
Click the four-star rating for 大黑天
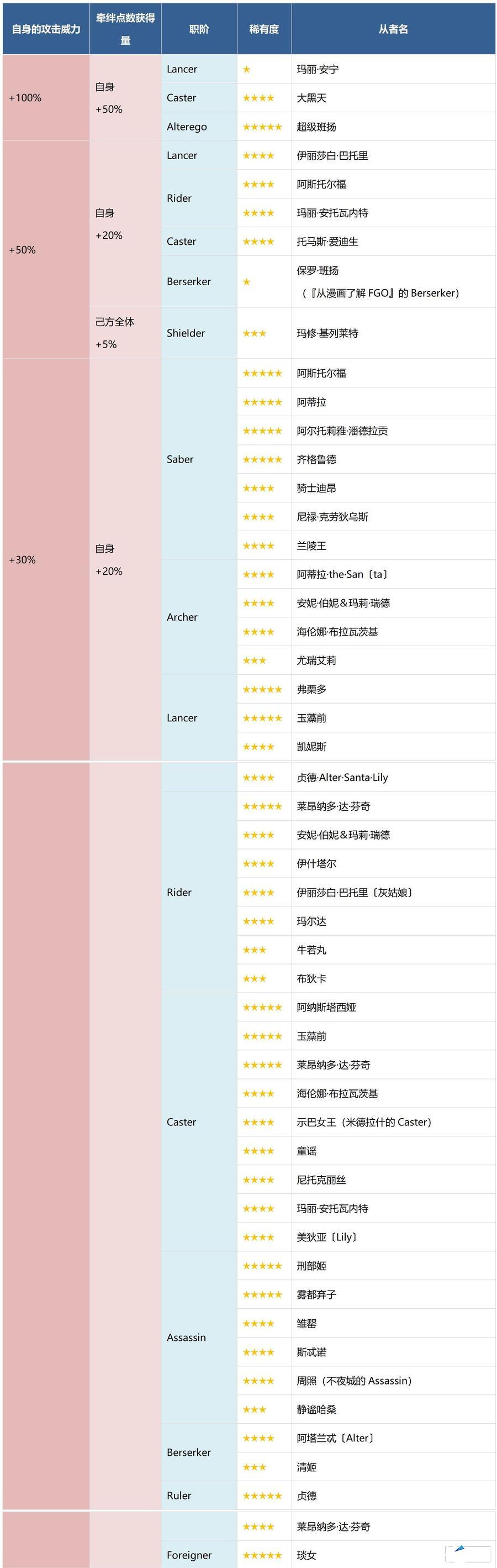pos(258,98)
